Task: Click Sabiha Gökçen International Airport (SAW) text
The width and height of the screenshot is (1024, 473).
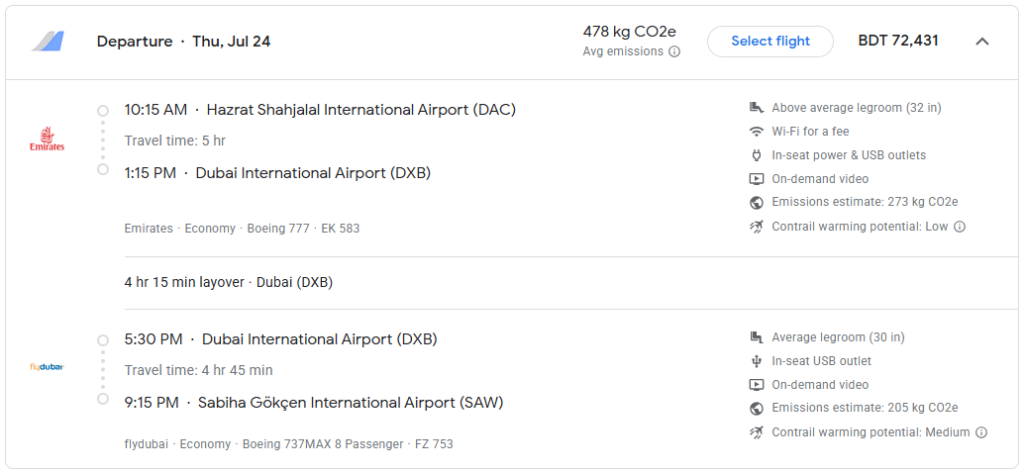Action: pyautogui.click(x=351, y=403)
